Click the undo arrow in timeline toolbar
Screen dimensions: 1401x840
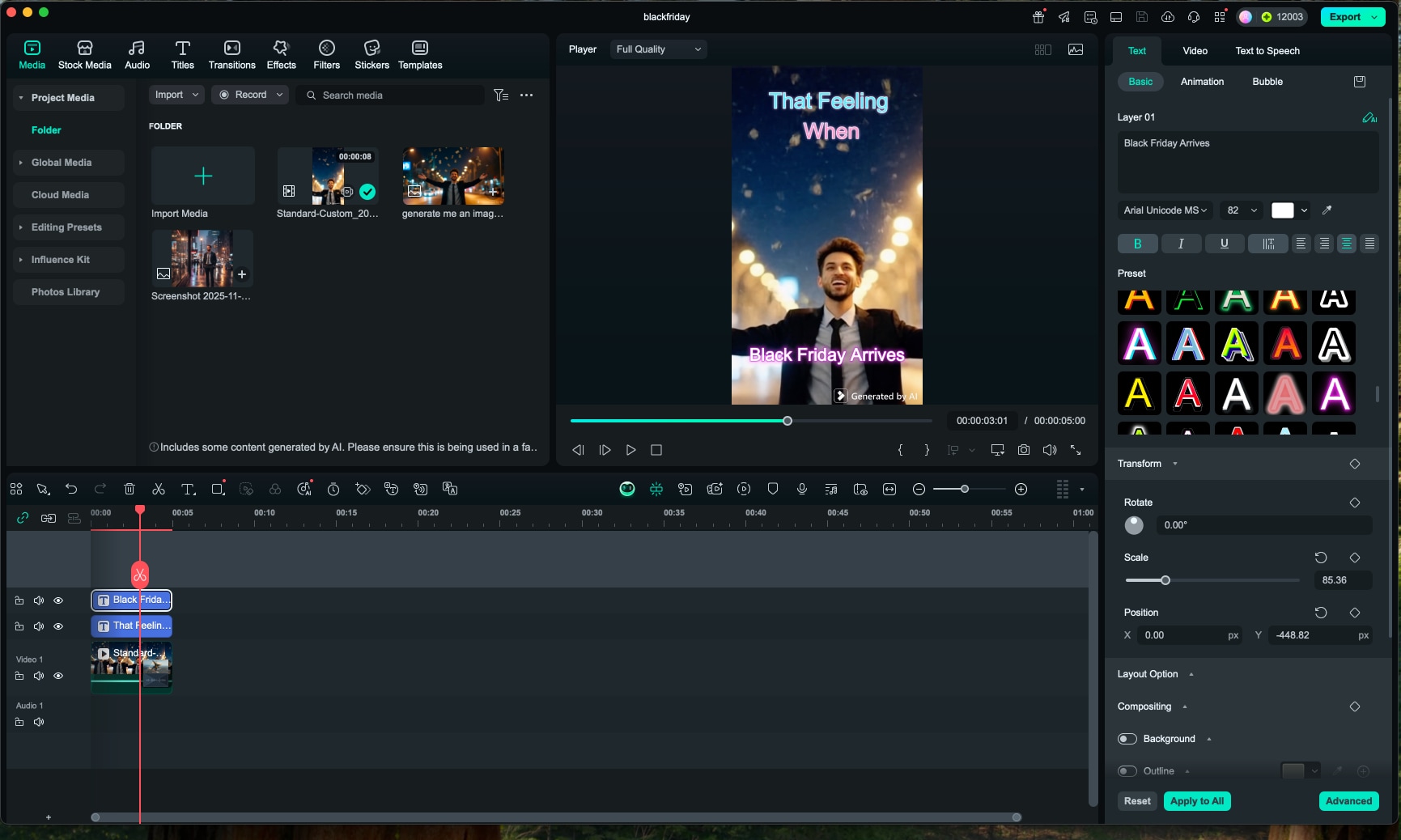[x=71, y=489]
